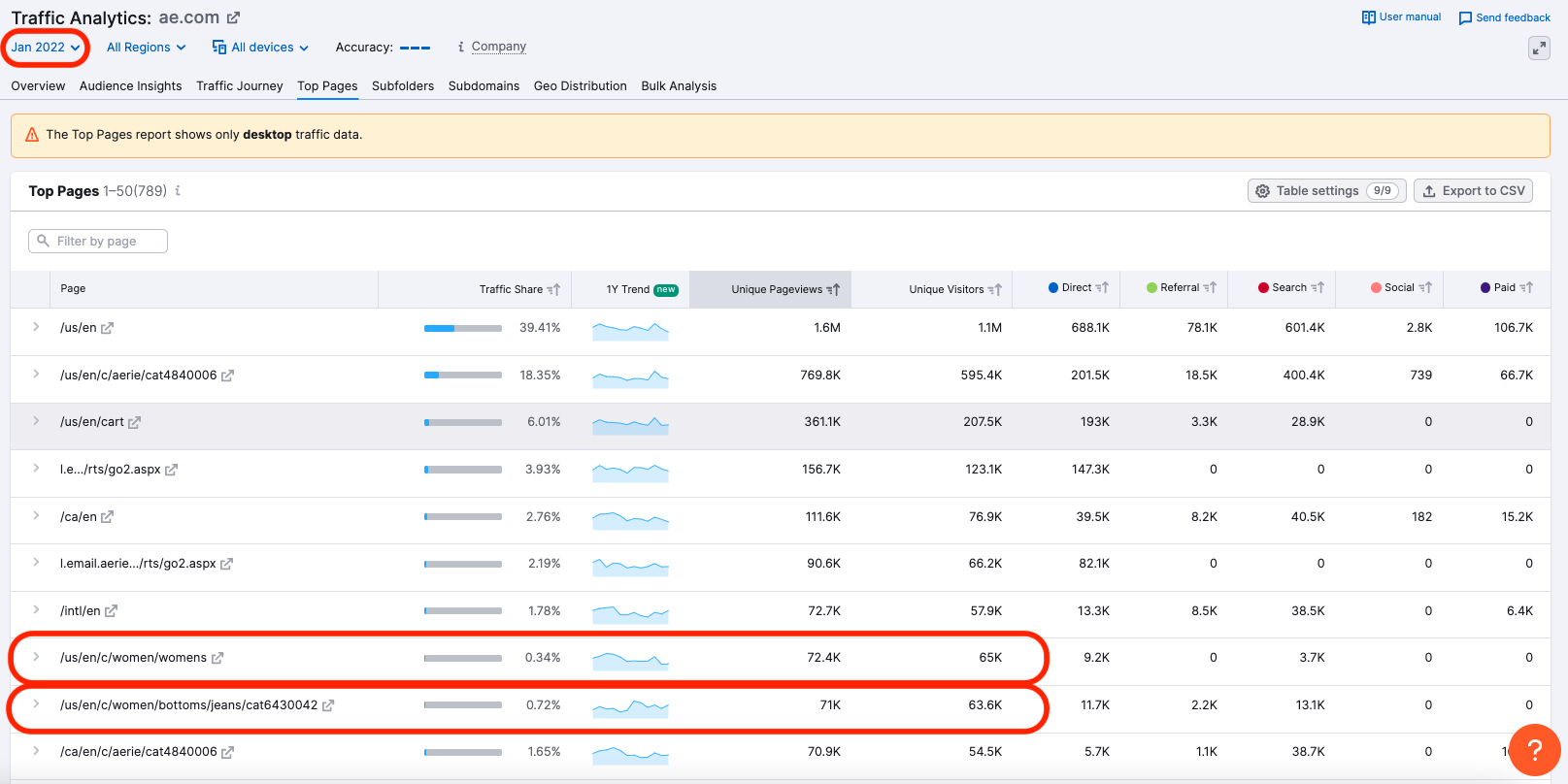Open the All devices dropdown
The width and height of the screenshot is (1568, 784).
click(x=260, y=48)
